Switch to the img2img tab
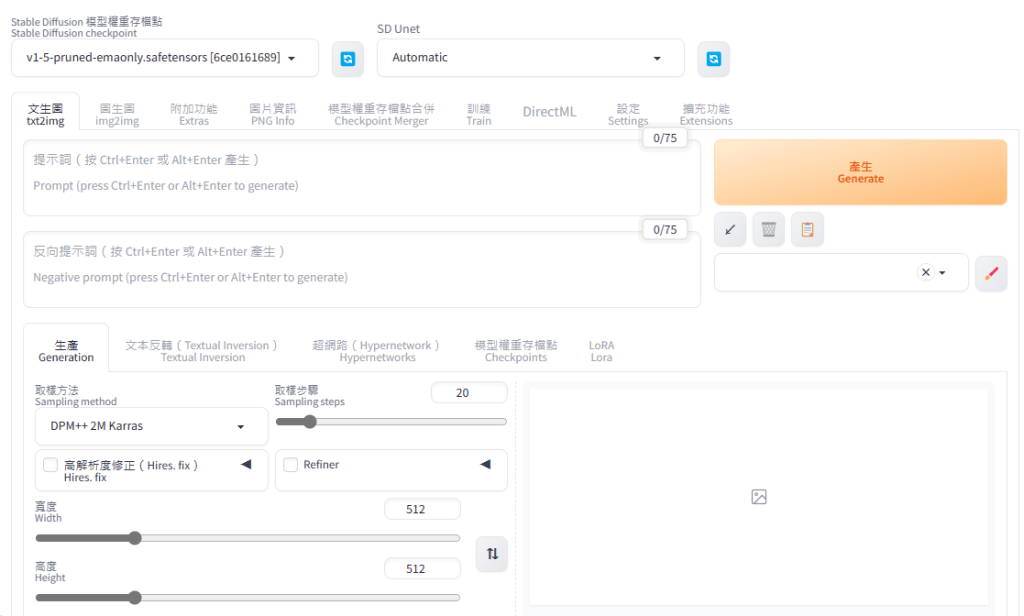Image resolution: width=1024 pixels, height=616 pixels. tap(117, 114)
